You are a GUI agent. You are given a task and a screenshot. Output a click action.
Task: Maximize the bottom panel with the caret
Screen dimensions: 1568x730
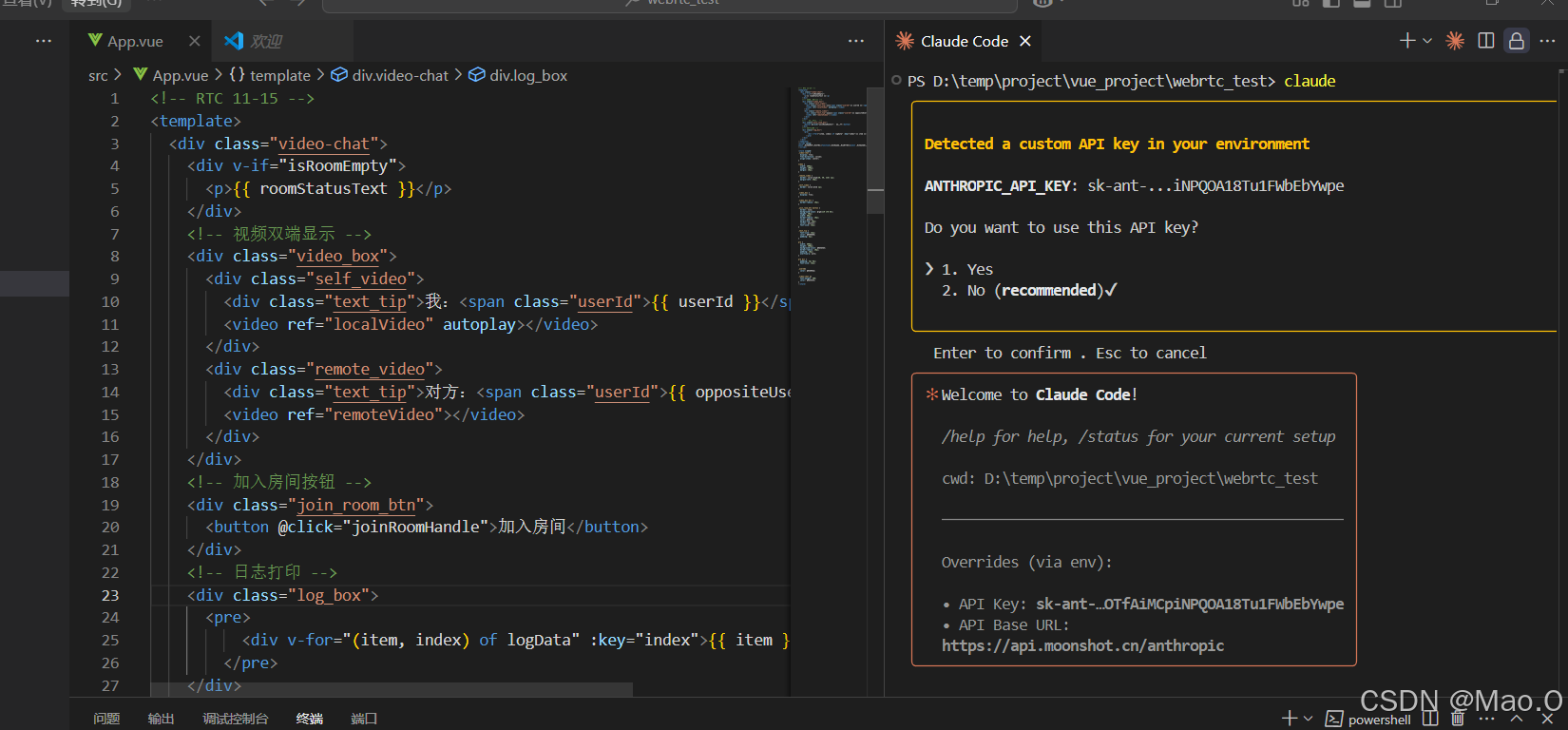1517,719
